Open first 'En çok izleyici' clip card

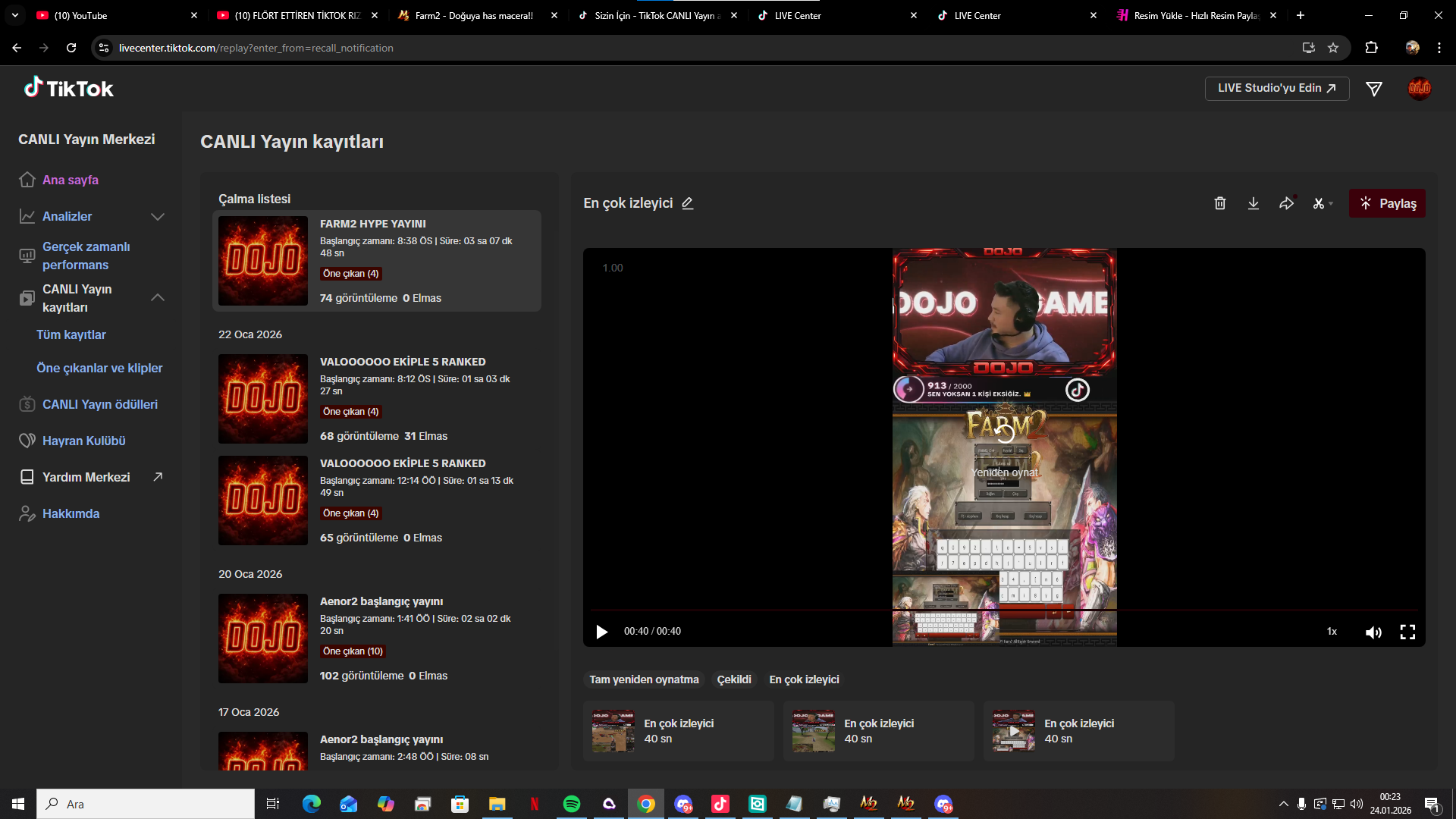(x=679, y=731)
